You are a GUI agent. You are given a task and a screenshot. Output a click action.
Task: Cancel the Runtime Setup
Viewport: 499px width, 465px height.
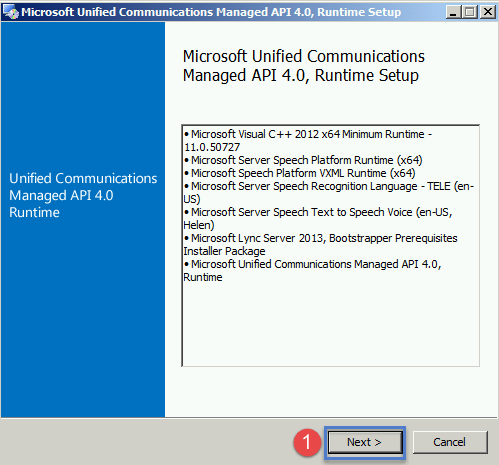coord(450,442)
